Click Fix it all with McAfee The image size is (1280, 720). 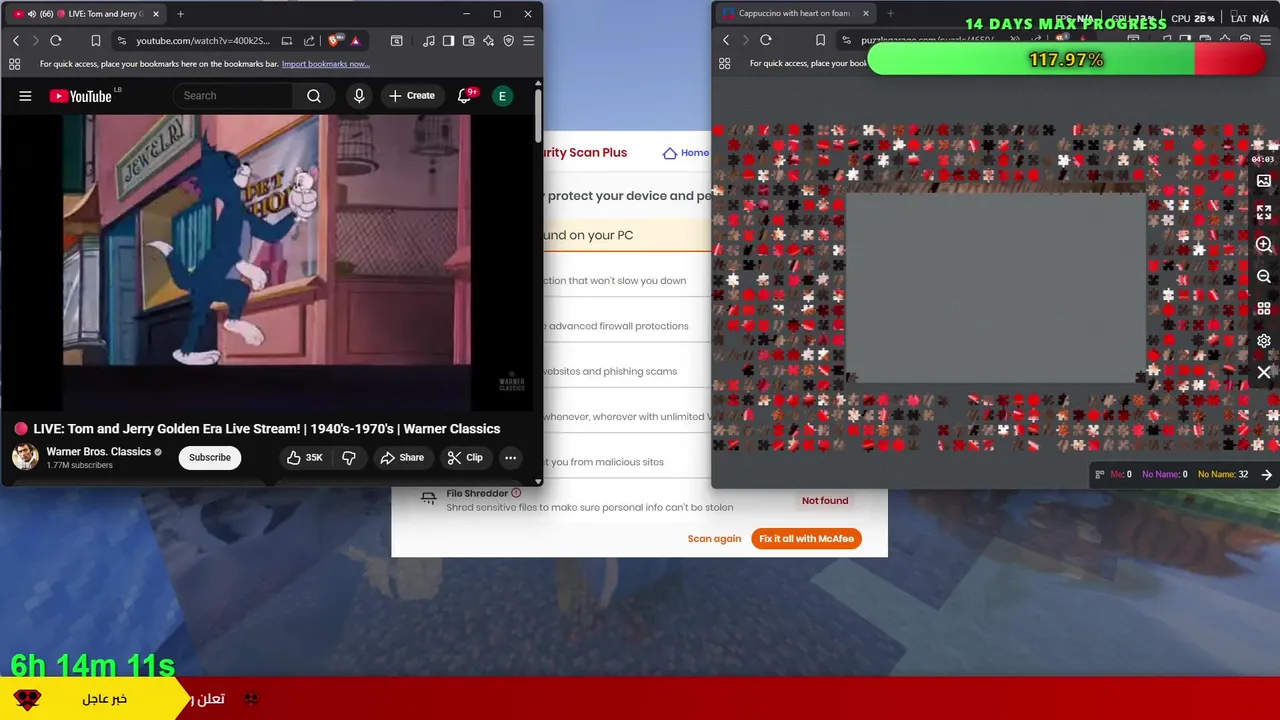coord(806,539)
